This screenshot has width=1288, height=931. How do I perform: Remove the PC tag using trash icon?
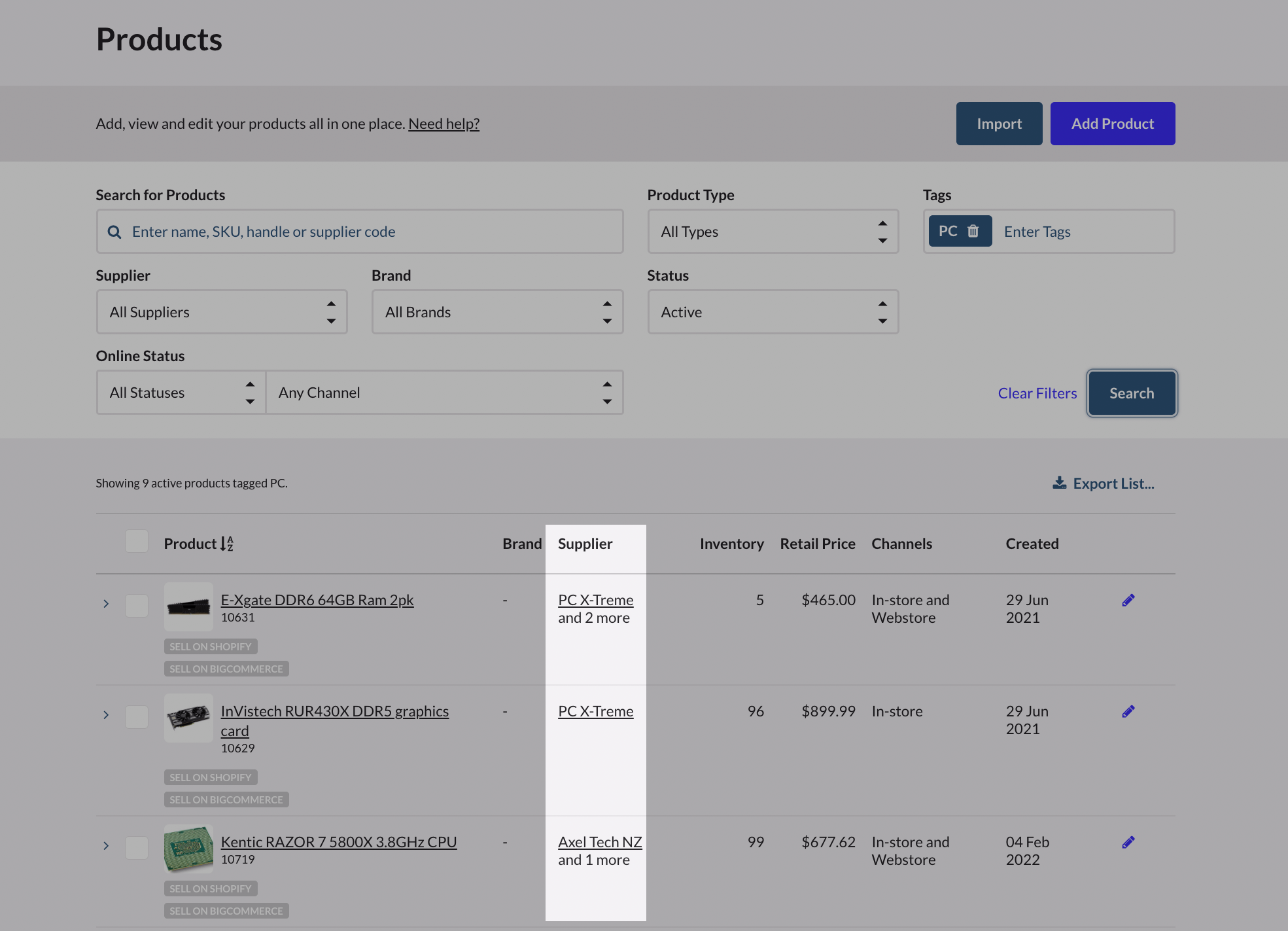coord(973,231)
